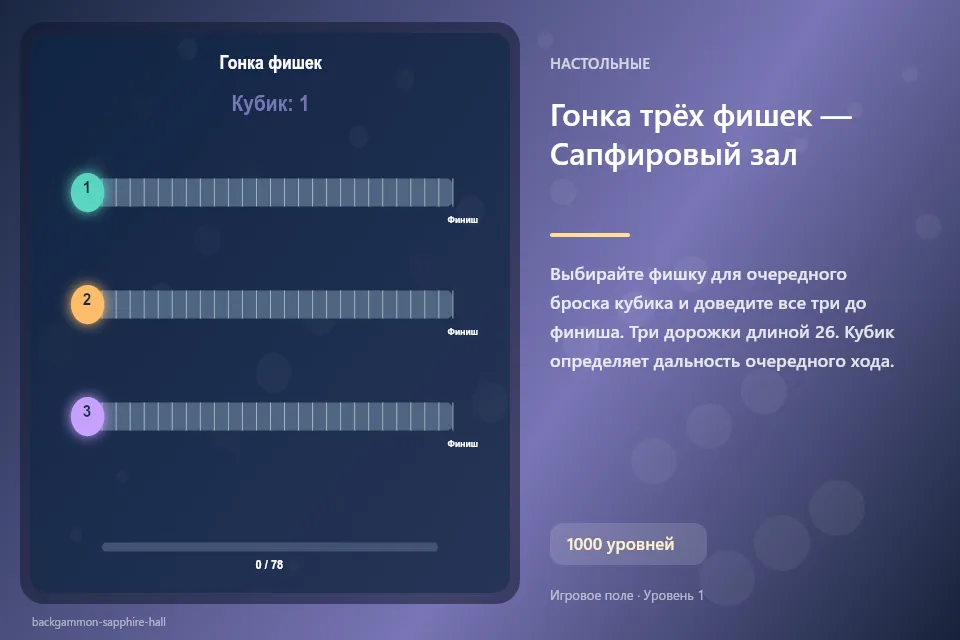The height and width of the screenshot is (640, 960).
Task: Click the "НАСТОЛЬНЫЕ" category label
Action: (x=600, y=64)
